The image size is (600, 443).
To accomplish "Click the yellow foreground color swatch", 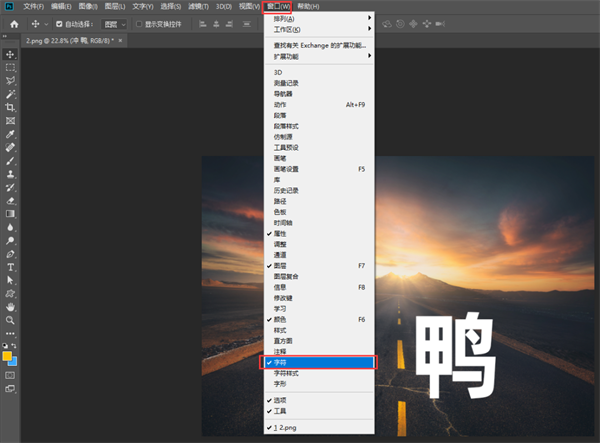I will pyautogui.click(x=8, y=356).
